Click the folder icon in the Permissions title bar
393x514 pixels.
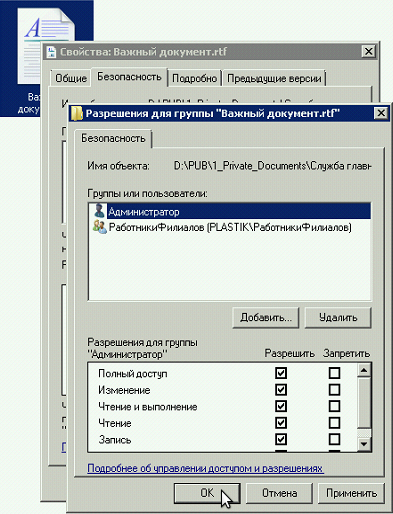(77, 114)
